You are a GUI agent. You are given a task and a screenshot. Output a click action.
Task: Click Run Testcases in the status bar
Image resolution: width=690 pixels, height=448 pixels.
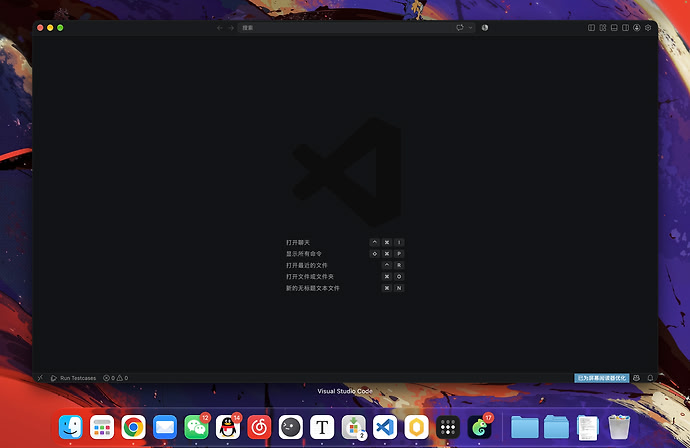tap(73, 378)
